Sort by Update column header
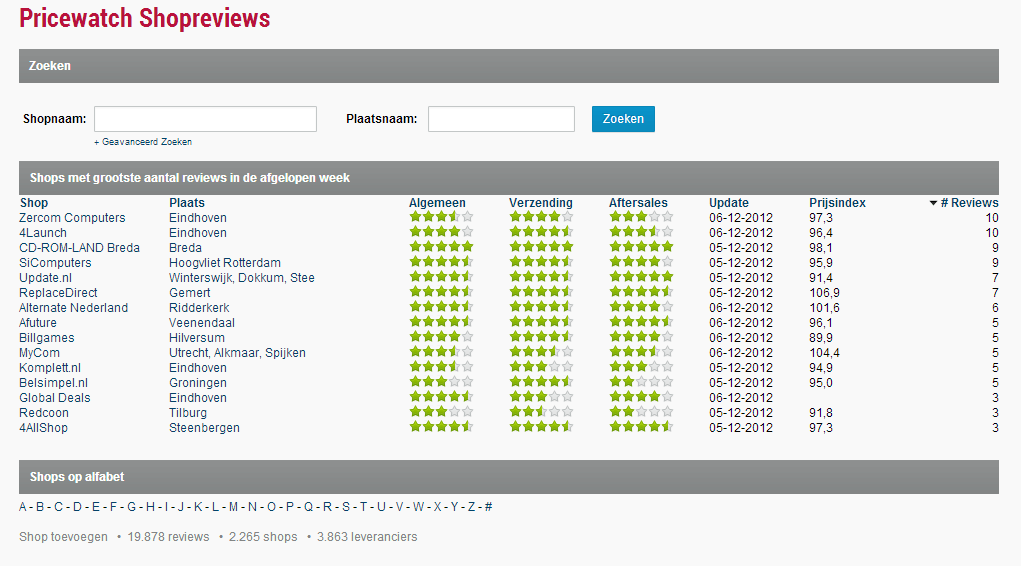 point(729,203)
